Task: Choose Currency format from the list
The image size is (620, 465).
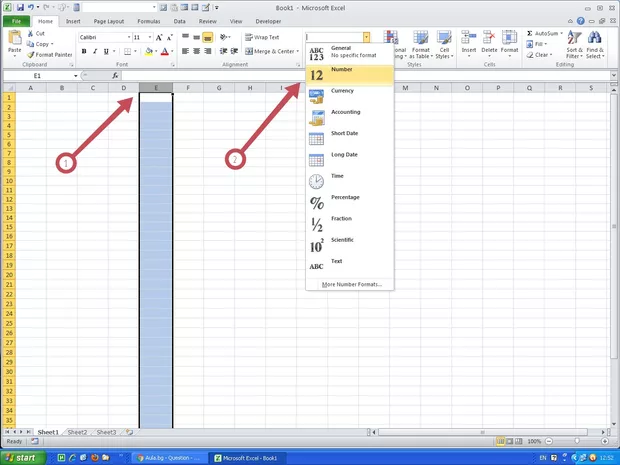Action: (350, 97)
